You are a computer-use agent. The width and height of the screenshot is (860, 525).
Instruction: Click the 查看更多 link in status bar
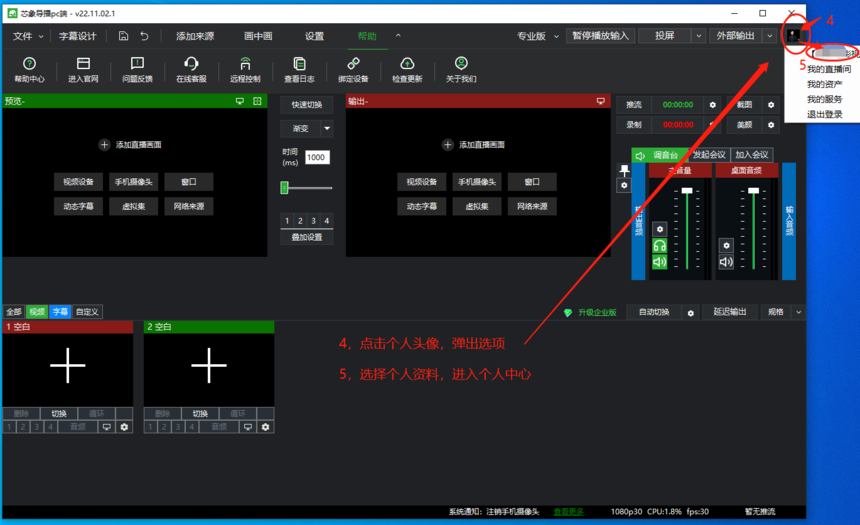coord(568,511)
